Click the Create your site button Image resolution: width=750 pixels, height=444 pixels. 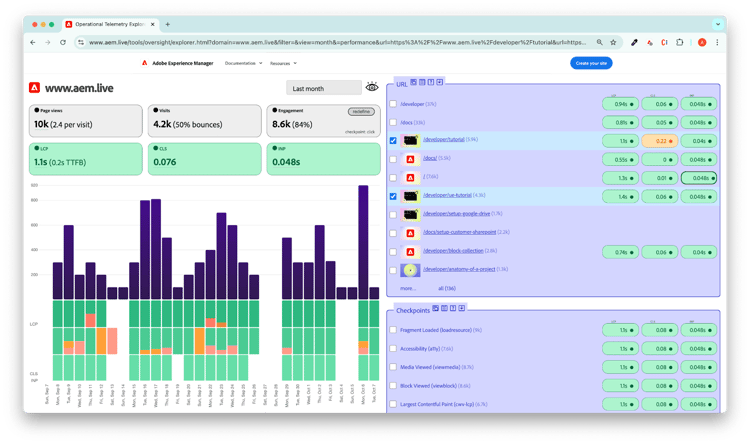(x=591, y=63)
